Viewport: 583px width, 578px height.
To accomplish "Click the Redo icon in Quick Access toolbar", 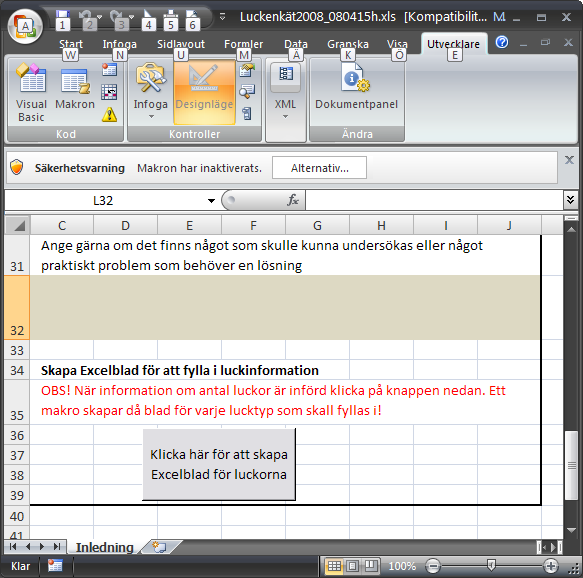I will click(117, 16).
